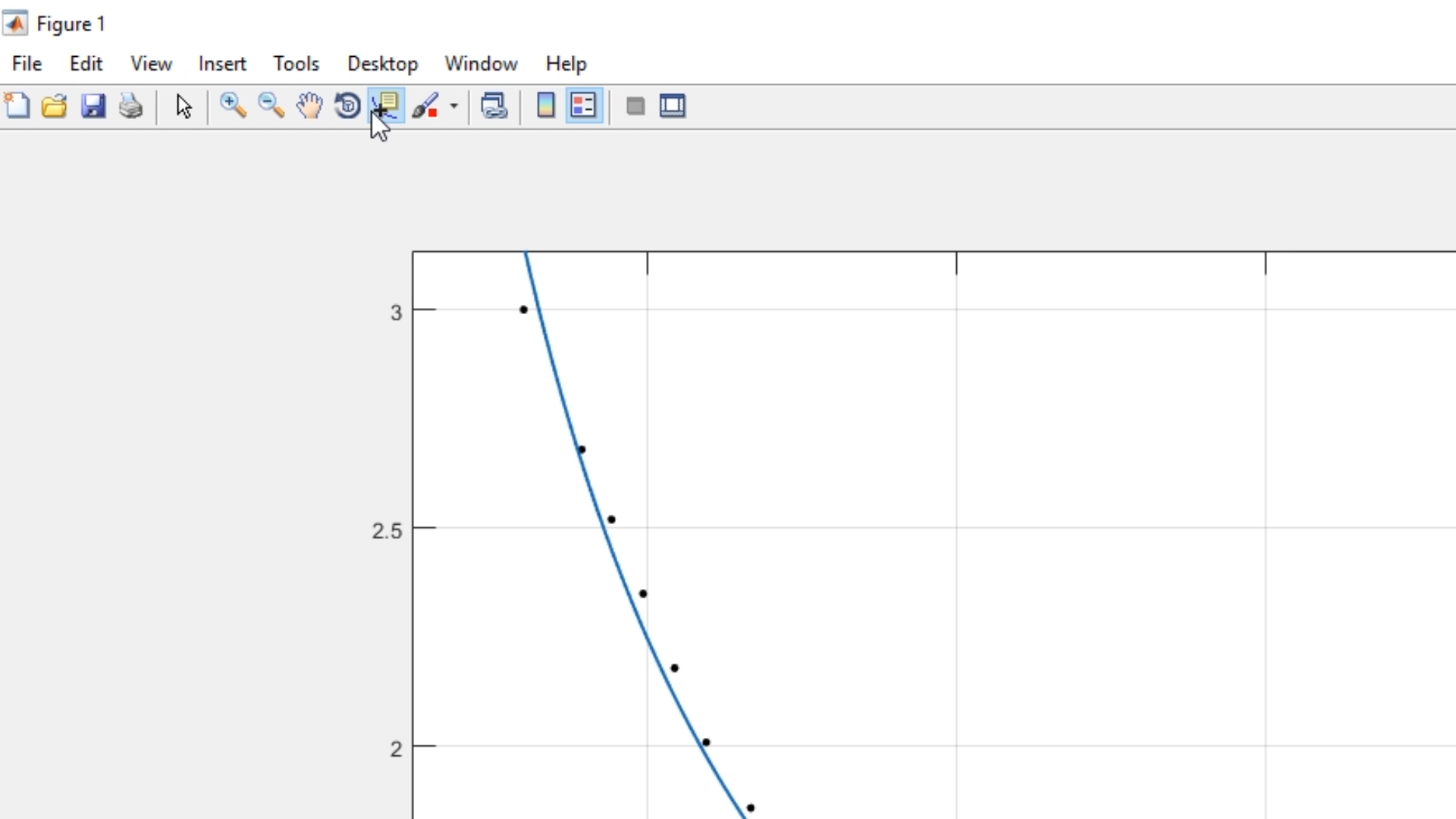Screen dimensions: 1456x819
Task: Select the Edit Plot arrow tool
Action: point(184,106)
